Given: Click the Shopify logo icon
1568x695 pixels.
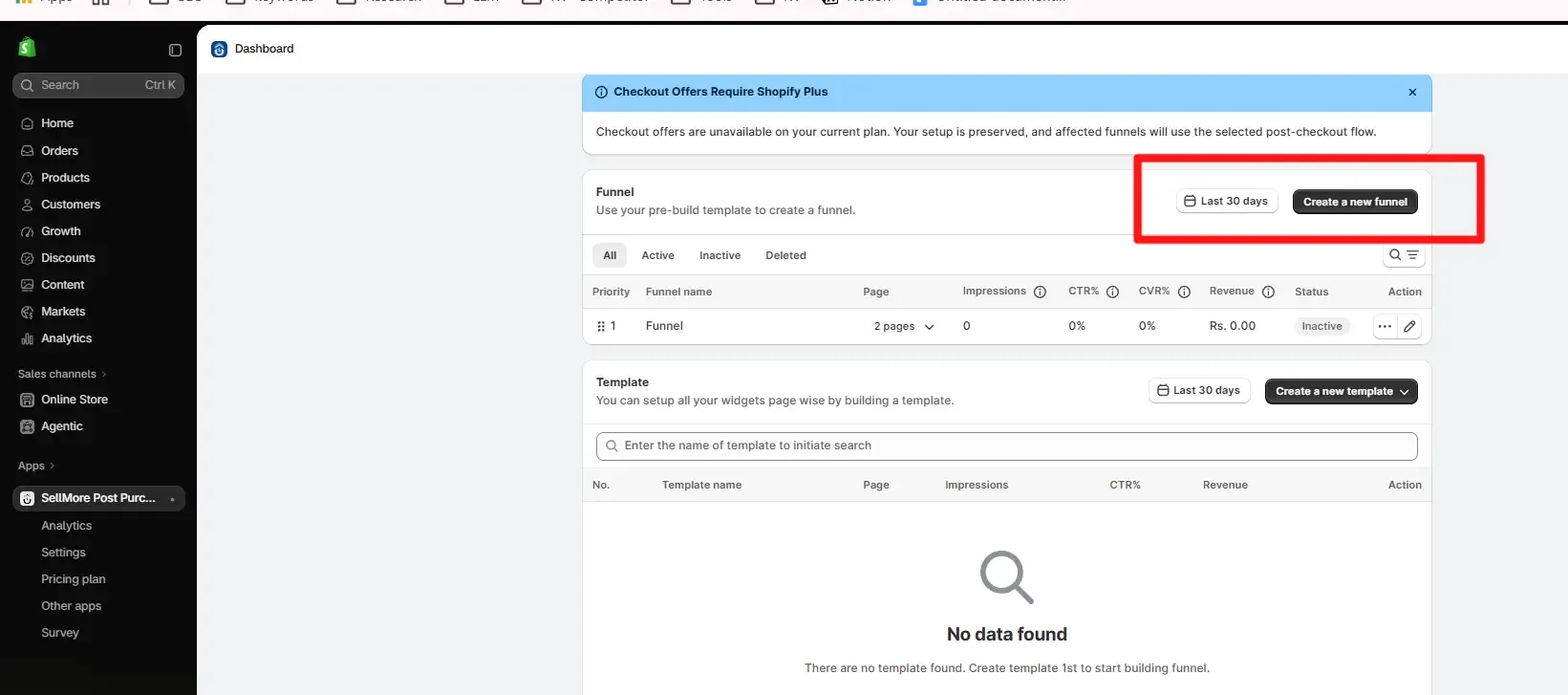Looking at the screenshot, I should coord(27,47).
